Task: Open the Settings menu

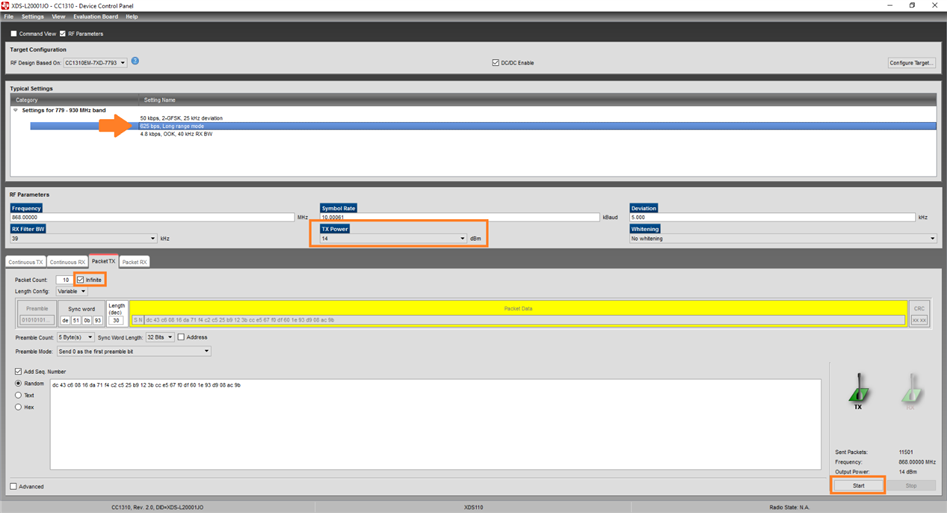Action: point(33,17)
